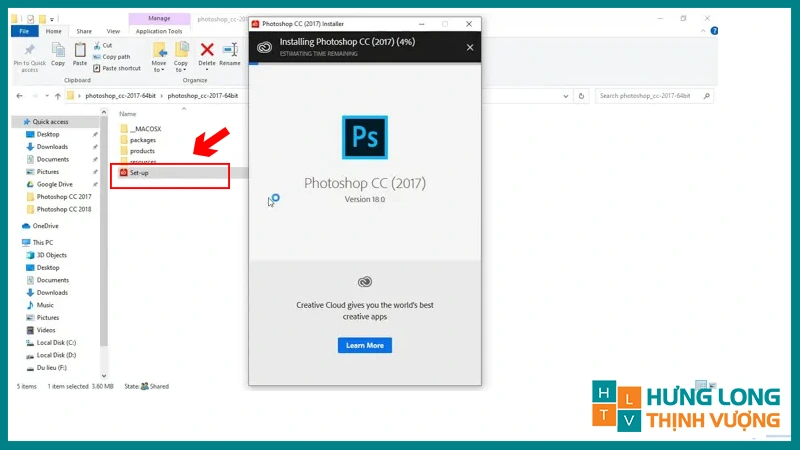
Task: Open Explorer help icon
Action: coord(714,31)
